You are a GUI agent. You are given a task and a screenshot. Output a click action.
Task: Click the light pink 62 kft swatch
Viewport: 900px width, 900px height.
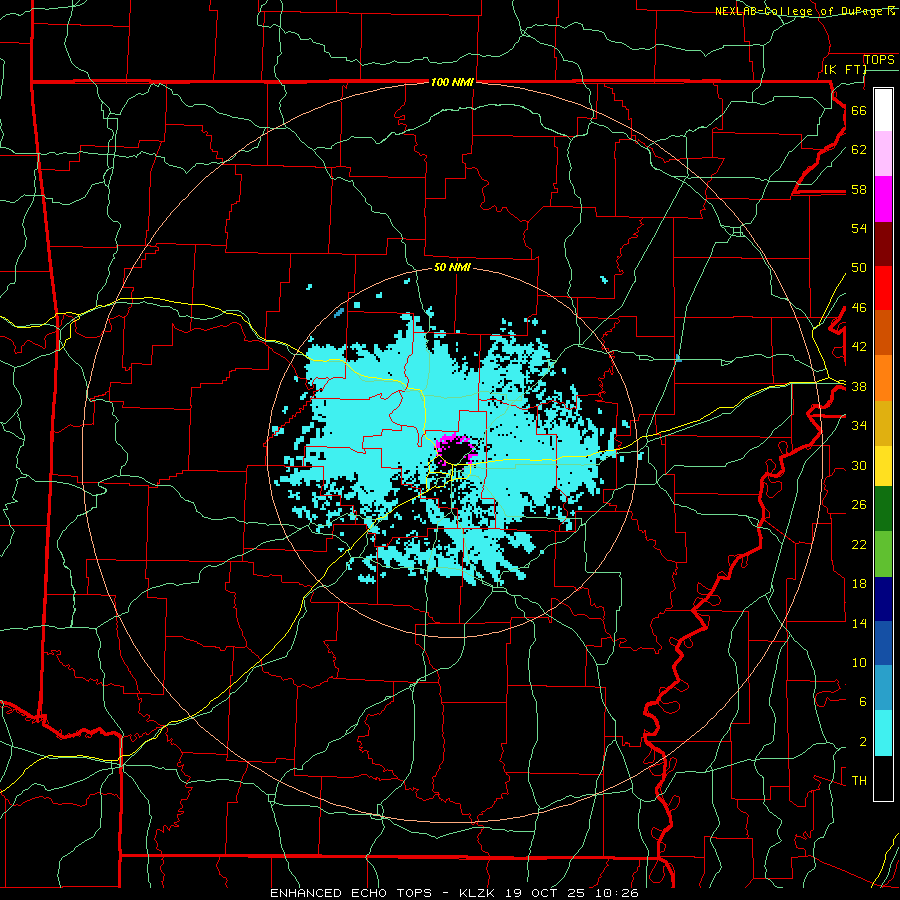(x=883, y=153)
